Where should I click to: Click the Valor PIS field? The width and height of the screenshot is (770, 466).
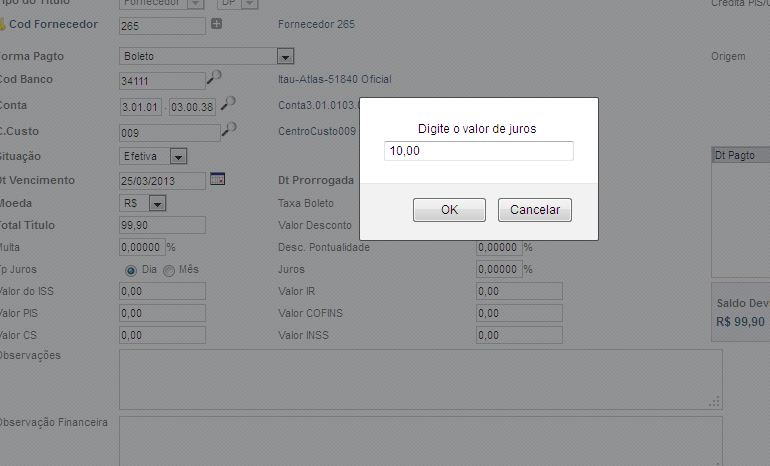pyautogui.click(x=162, y=313)
